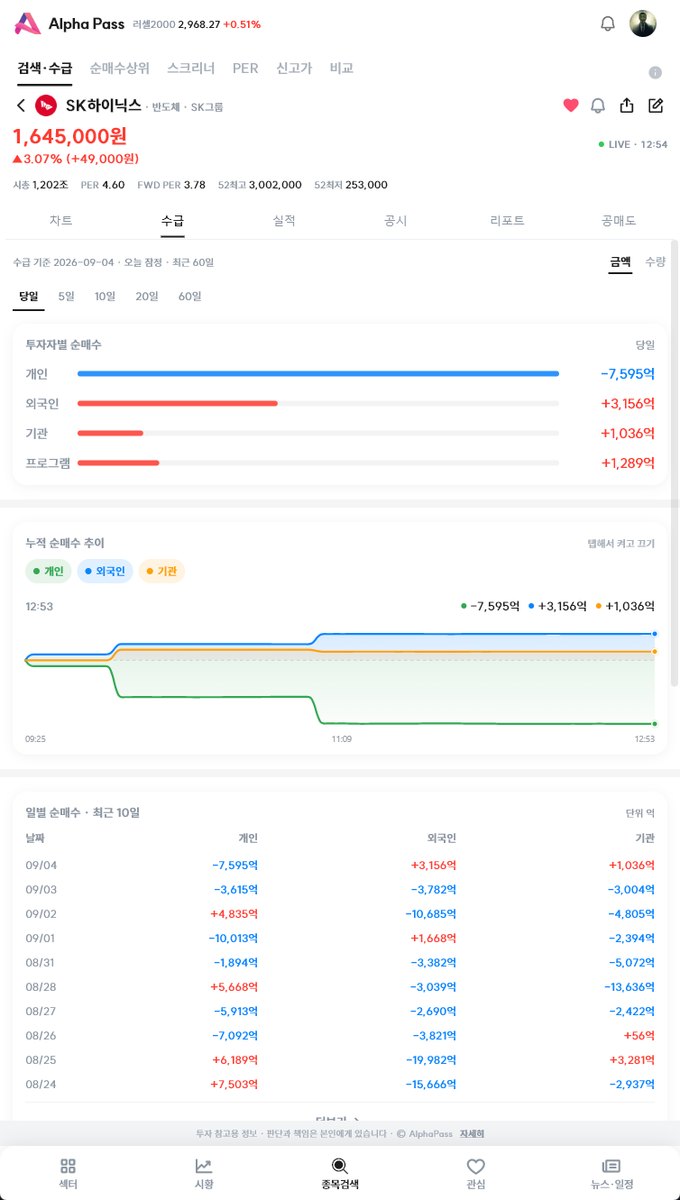Open the user profile avatar

643,24
